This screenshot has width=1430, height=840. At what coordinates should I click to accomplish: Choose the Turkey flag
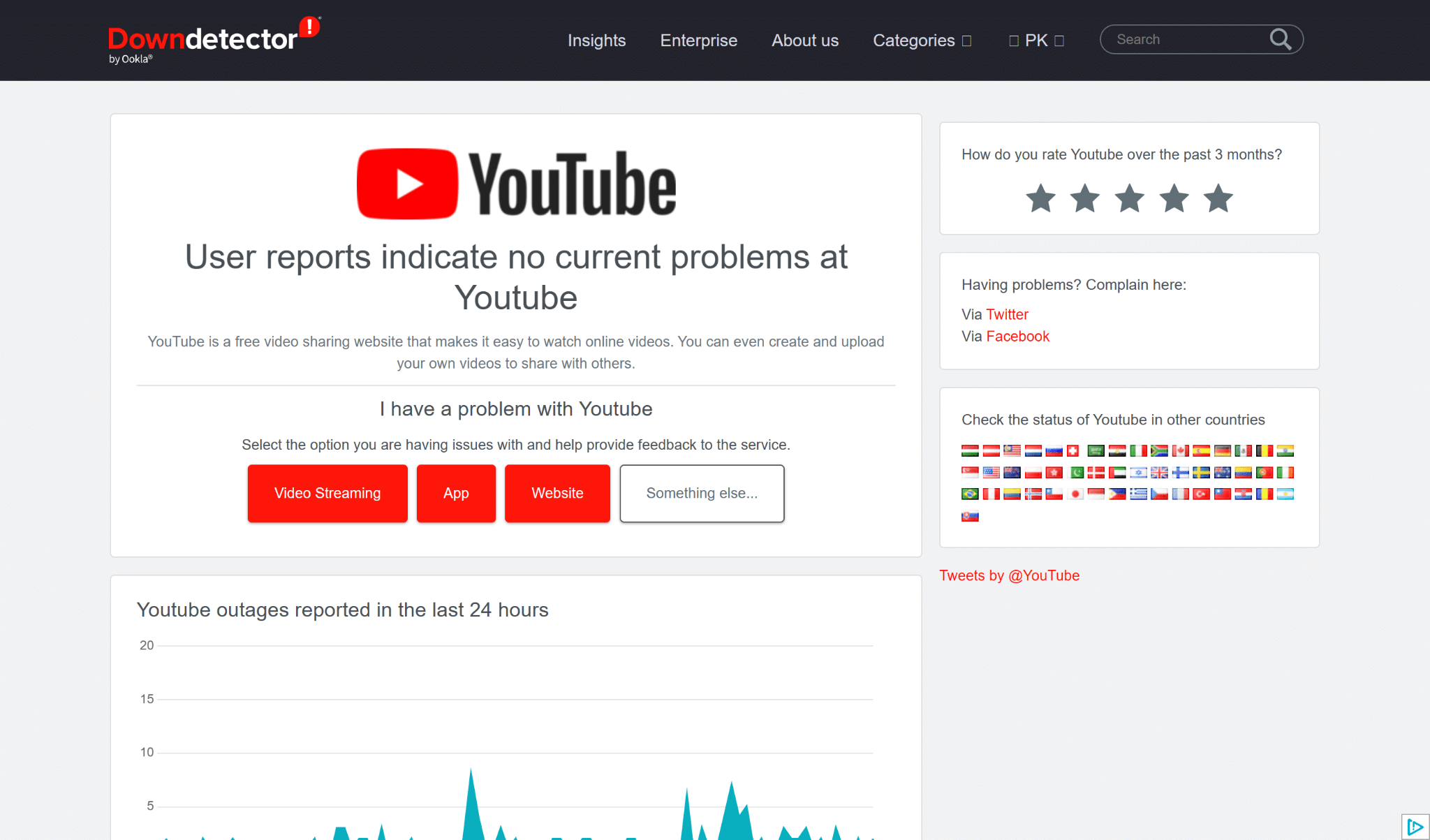[1201, 494]
